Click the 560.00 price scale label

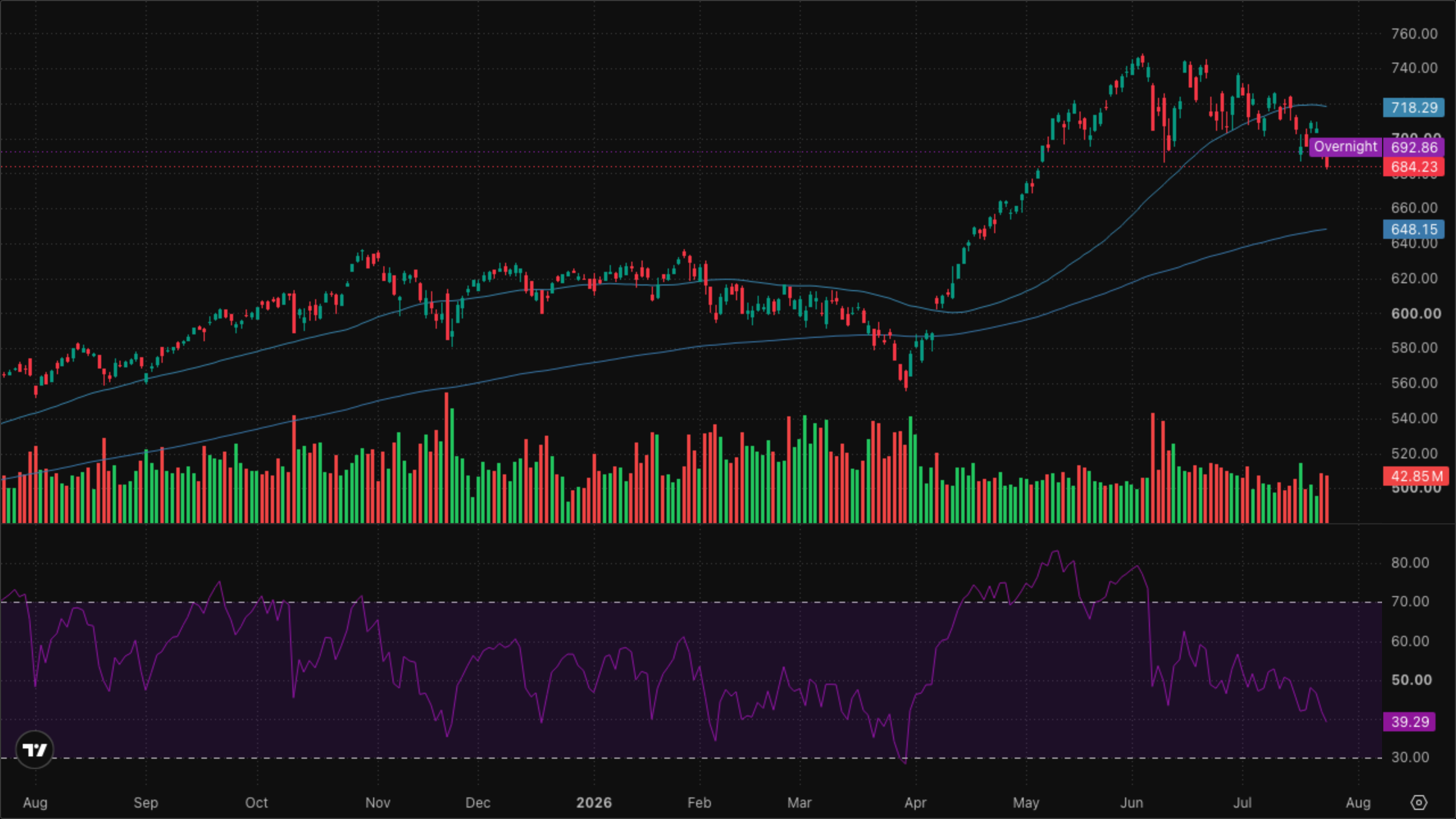pos(1414,383)
